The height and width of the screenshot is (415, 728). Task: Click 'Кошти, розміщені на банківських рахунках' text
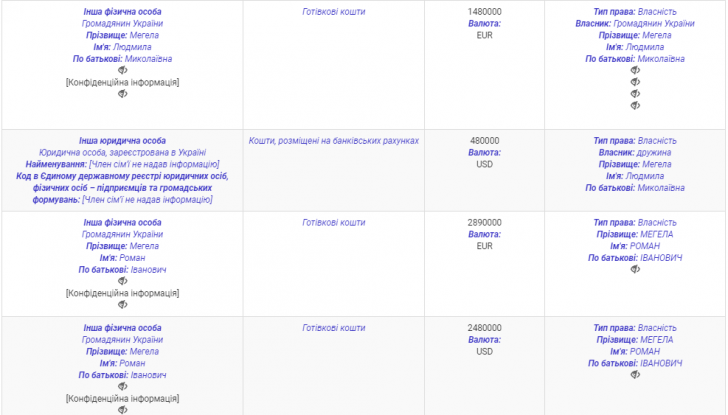click(334, 141)
